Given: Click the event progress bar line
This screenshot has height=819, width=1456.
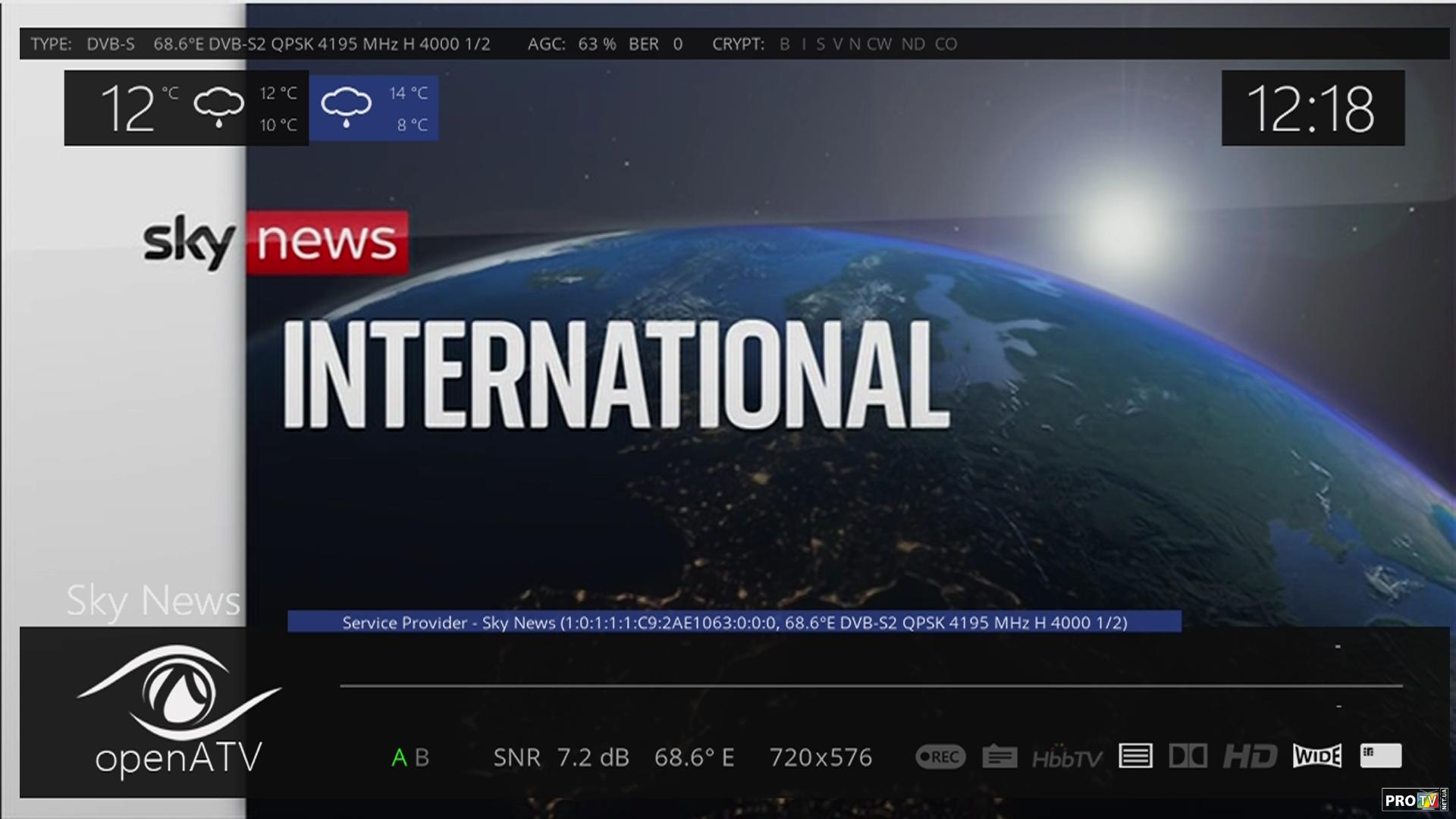Looking at the screenshot, I should 871,686.
